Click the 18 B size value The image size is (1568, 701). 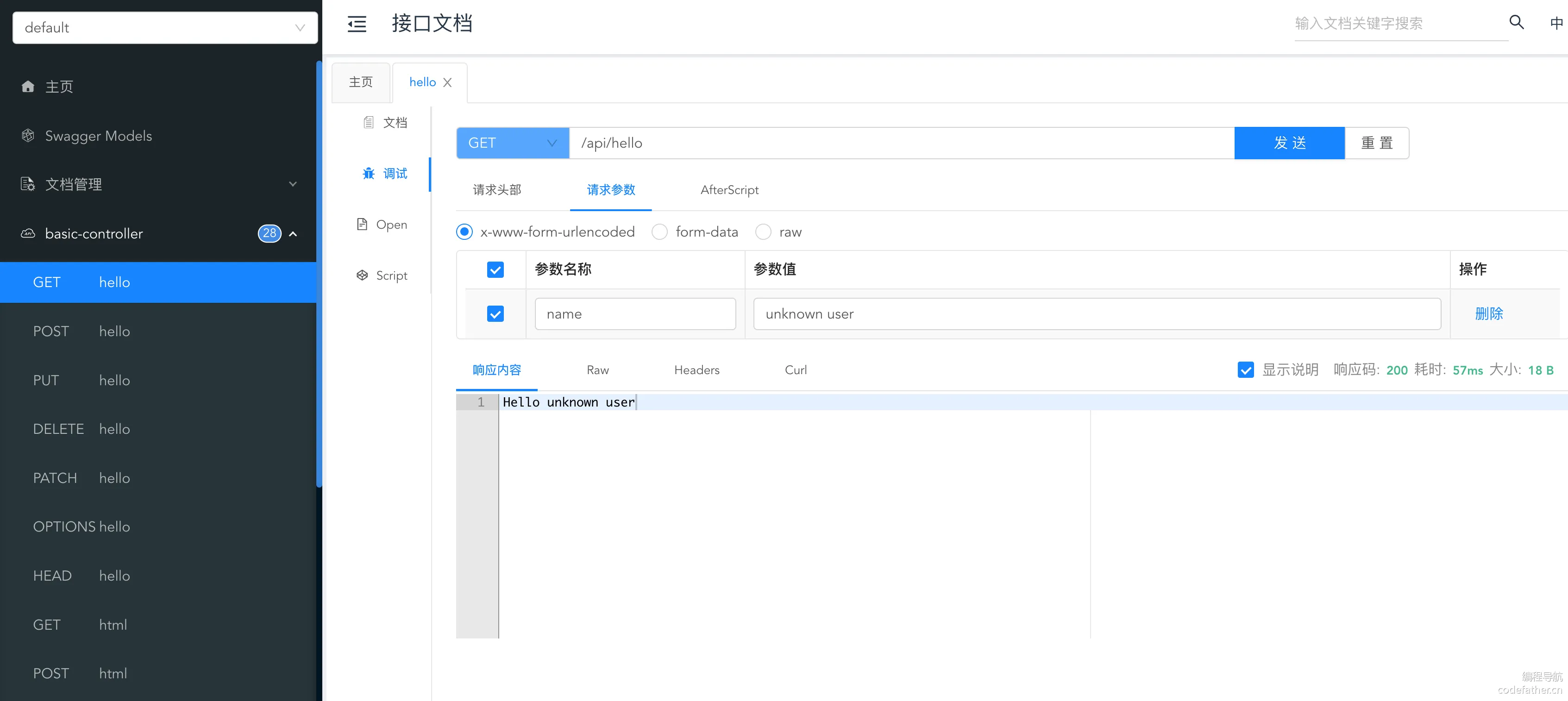[1540, 370]
